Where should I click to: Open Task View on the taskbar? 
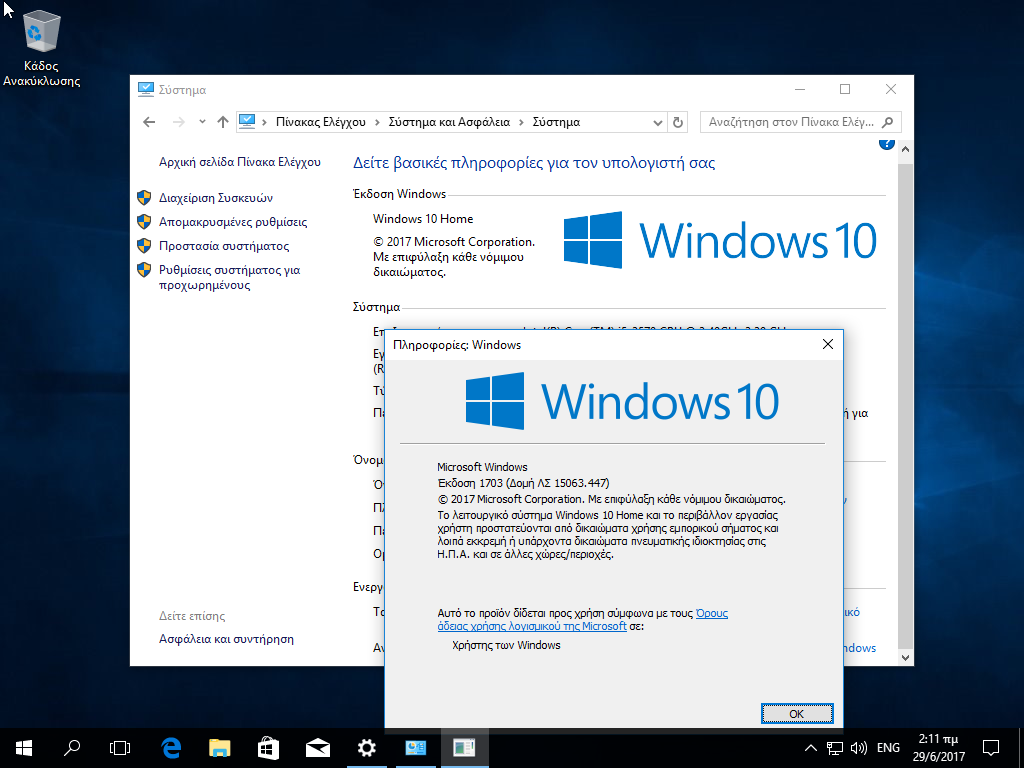pos(120,748)
